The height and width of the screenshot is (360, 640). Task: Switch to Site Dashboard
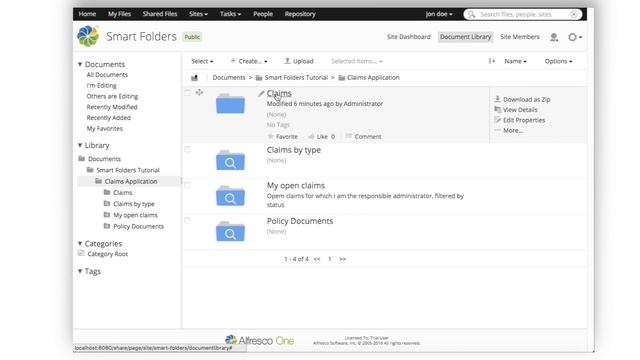(409, 37)
